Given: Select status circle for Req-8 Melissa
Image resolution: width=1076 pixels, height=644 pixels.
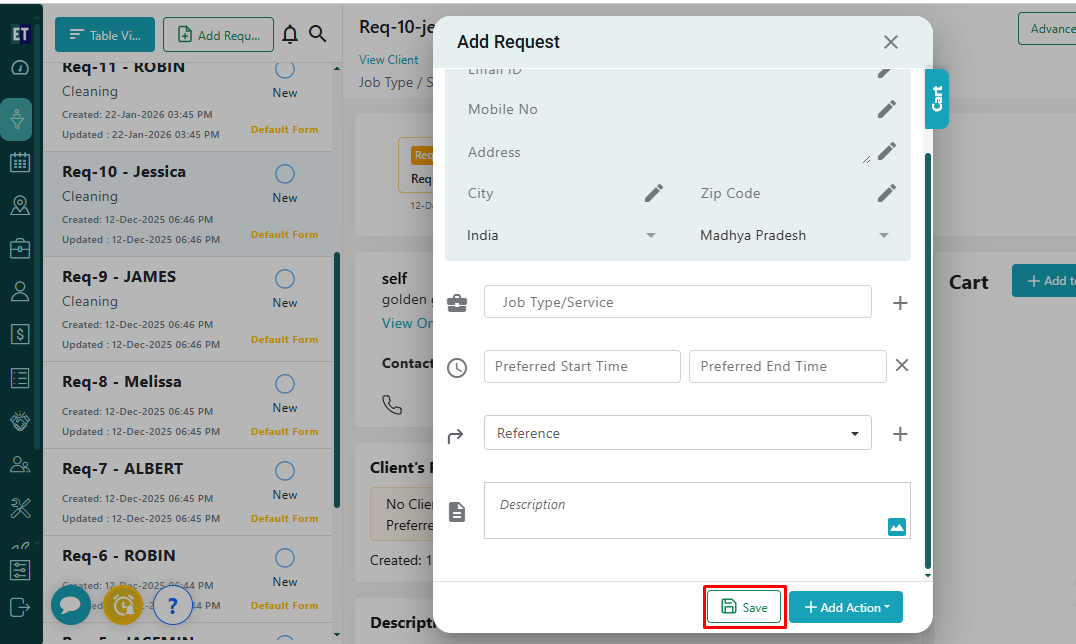Looking at the screenshot, I should (285, 384).
